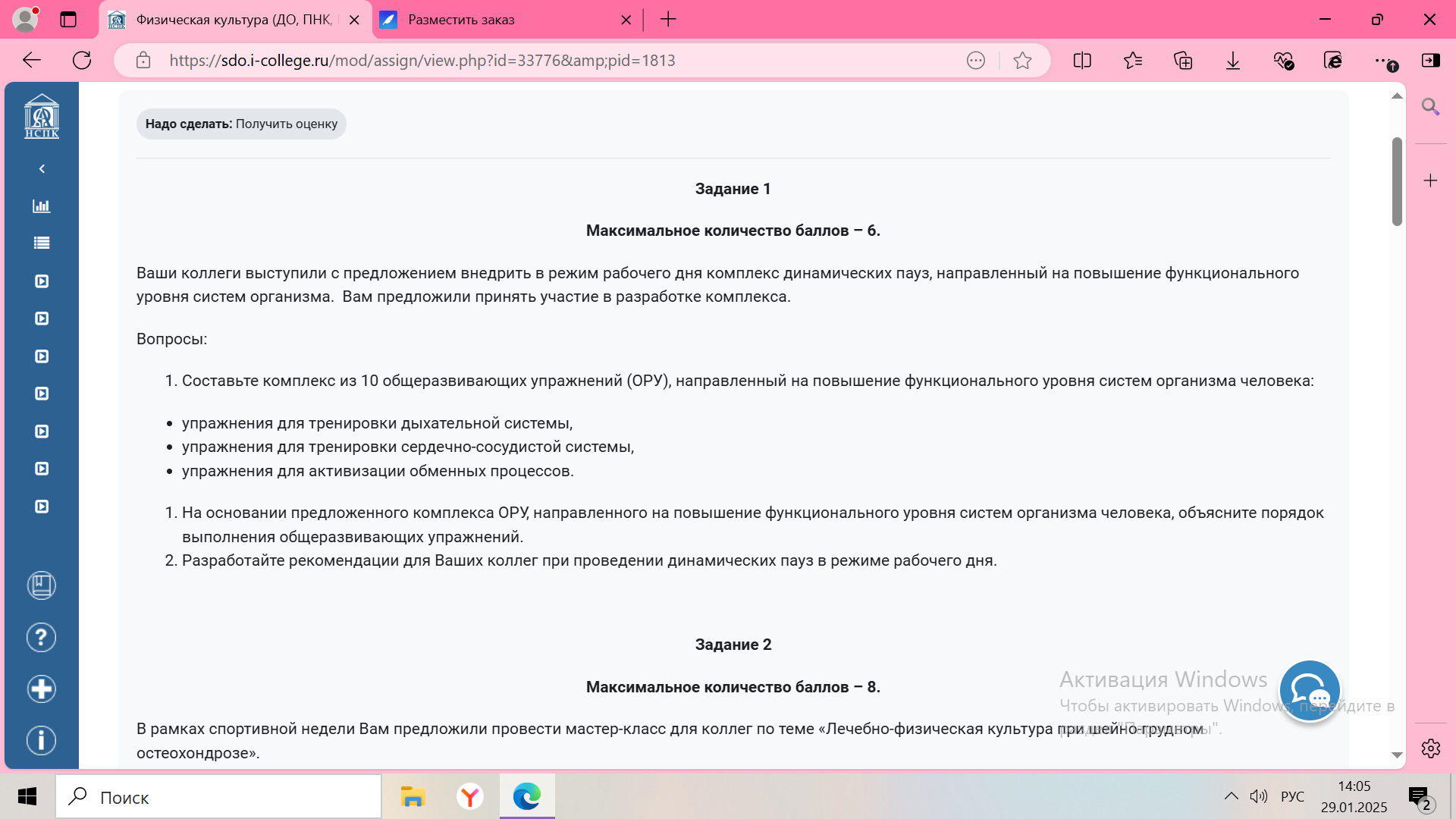
Task: Open a new browser tab
Action: point(668,20)
